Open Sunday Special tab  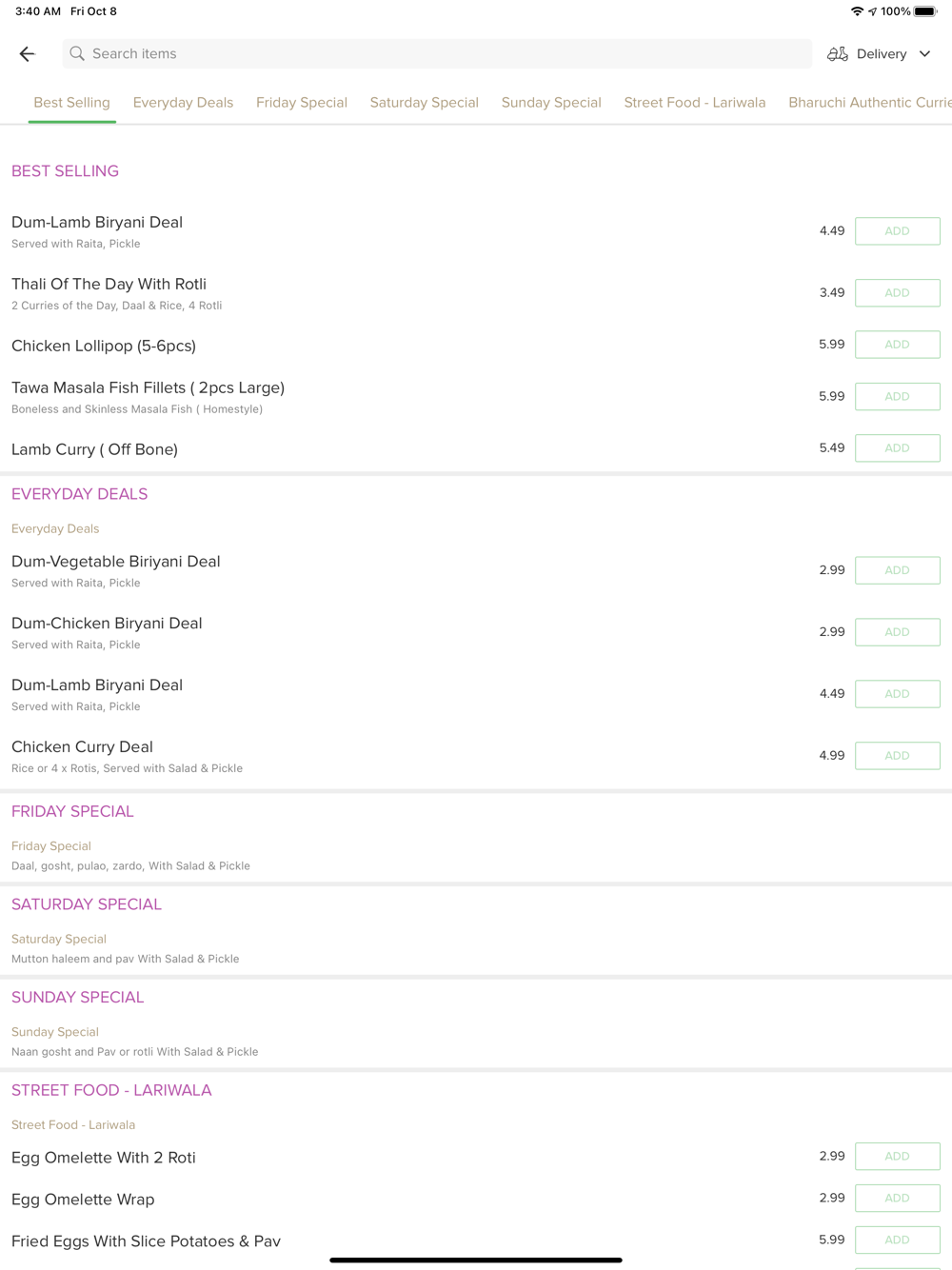[551, 103]
